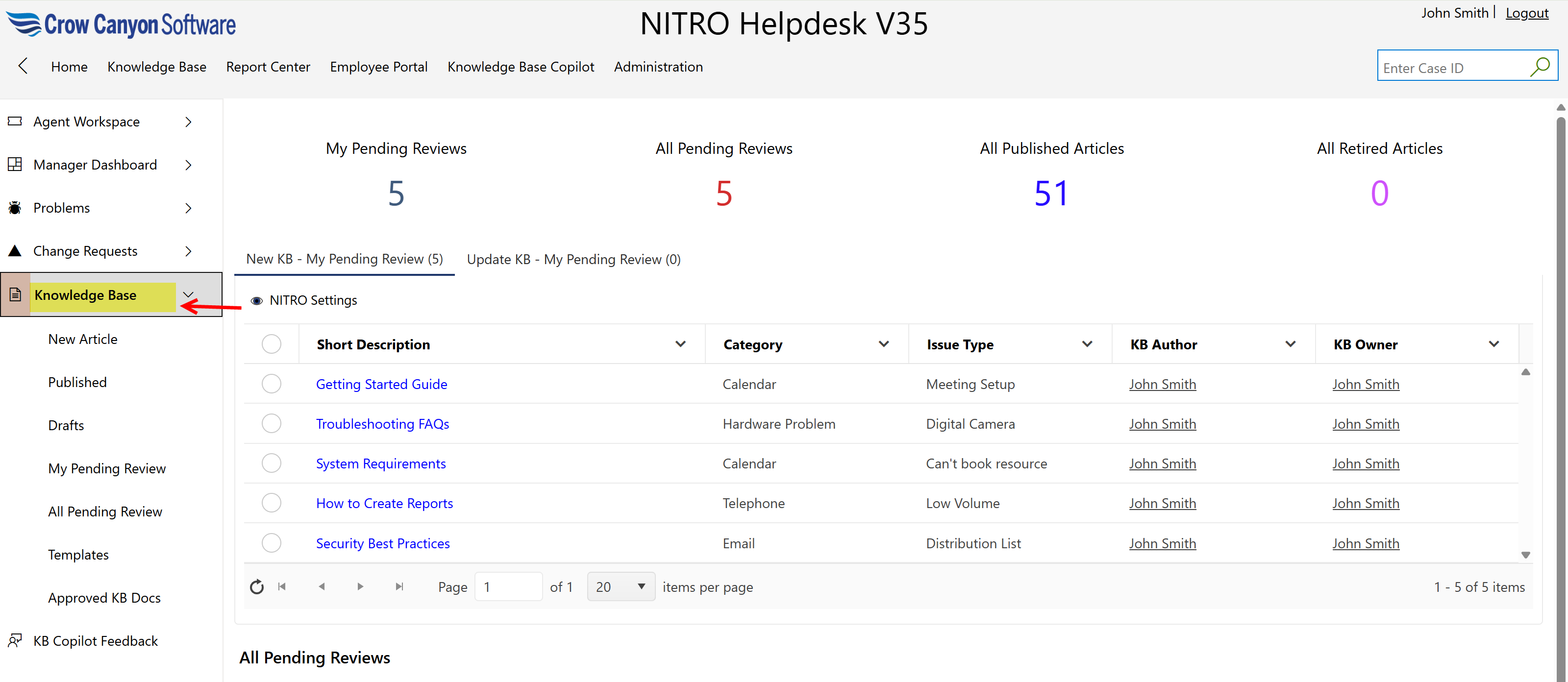The image size is (1568, 682).
Task: Click the Manager Dashboard grid icon
Action: click(x=15, y=164)
